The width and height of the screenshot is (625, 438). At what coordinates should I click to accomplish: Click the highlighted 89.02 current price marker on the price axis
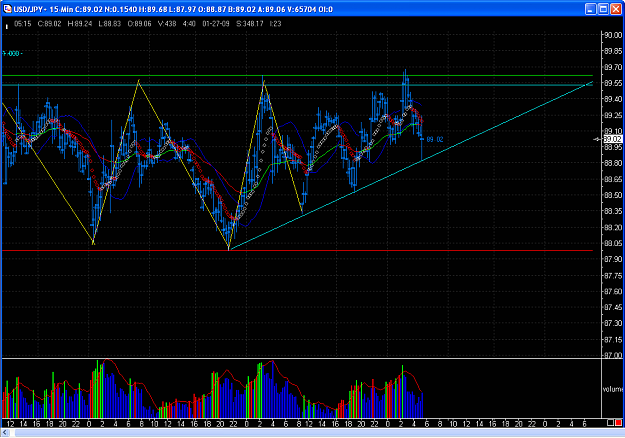613,139
